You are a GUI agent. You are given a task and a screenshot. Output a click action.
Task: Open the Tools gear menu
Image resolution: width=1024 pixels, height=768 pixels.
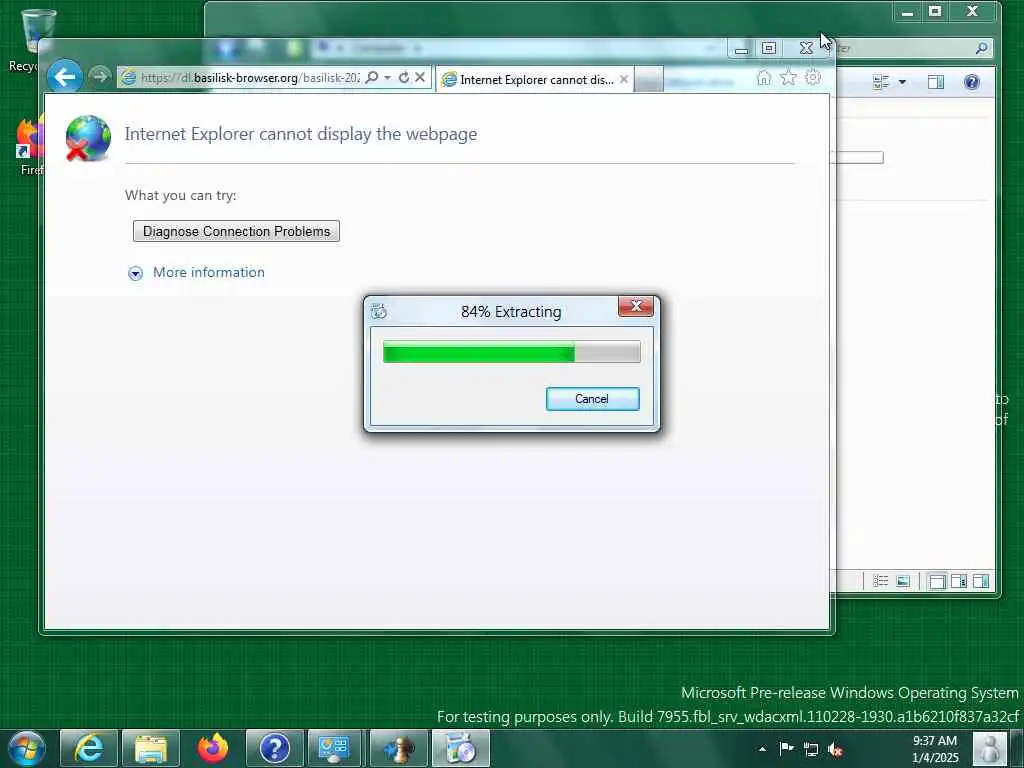(812, 78)
